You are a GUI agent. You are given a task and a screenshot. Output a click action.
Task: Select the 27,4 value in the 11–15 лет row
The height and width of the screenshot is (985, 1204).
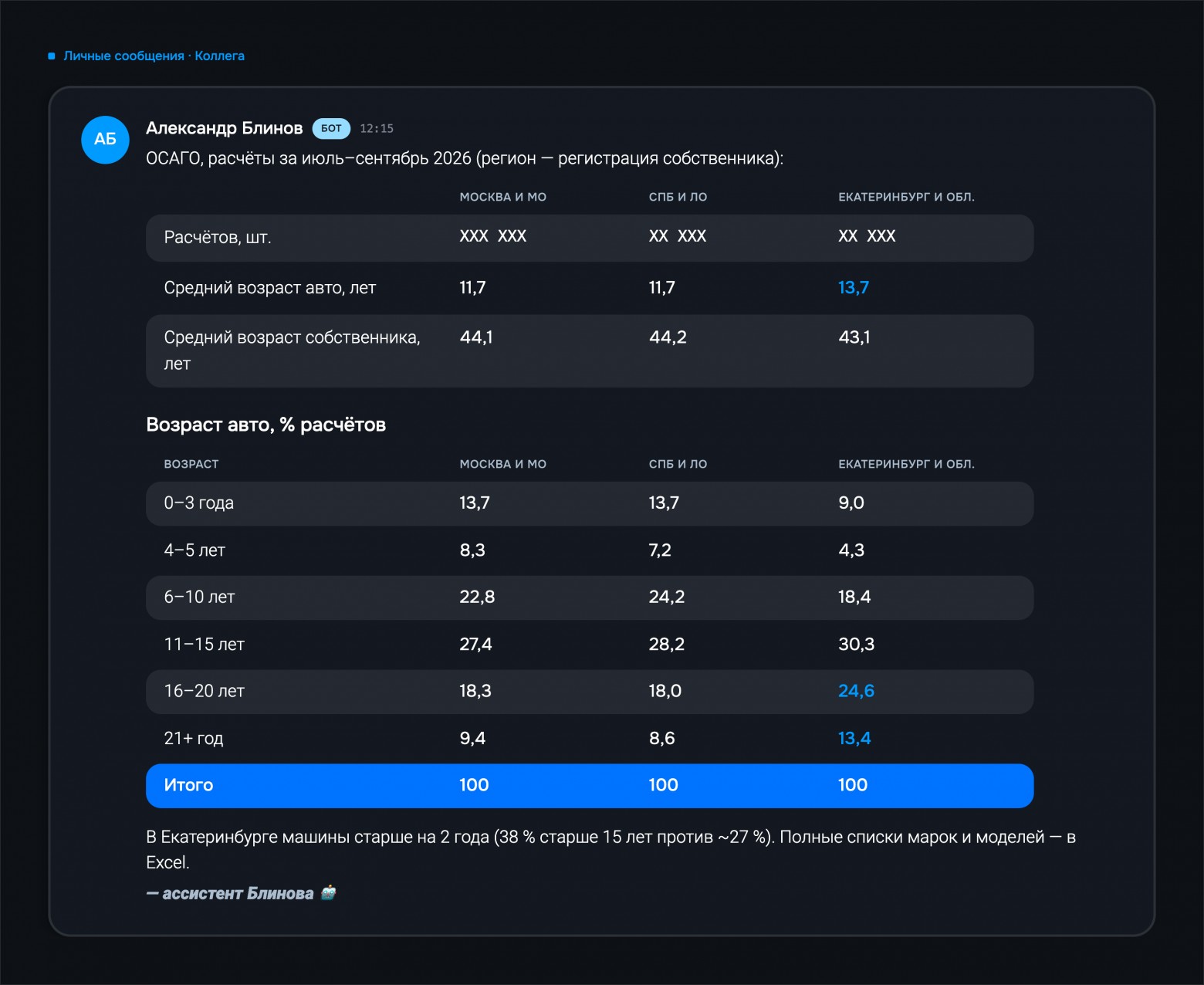[x=475, y=645]
